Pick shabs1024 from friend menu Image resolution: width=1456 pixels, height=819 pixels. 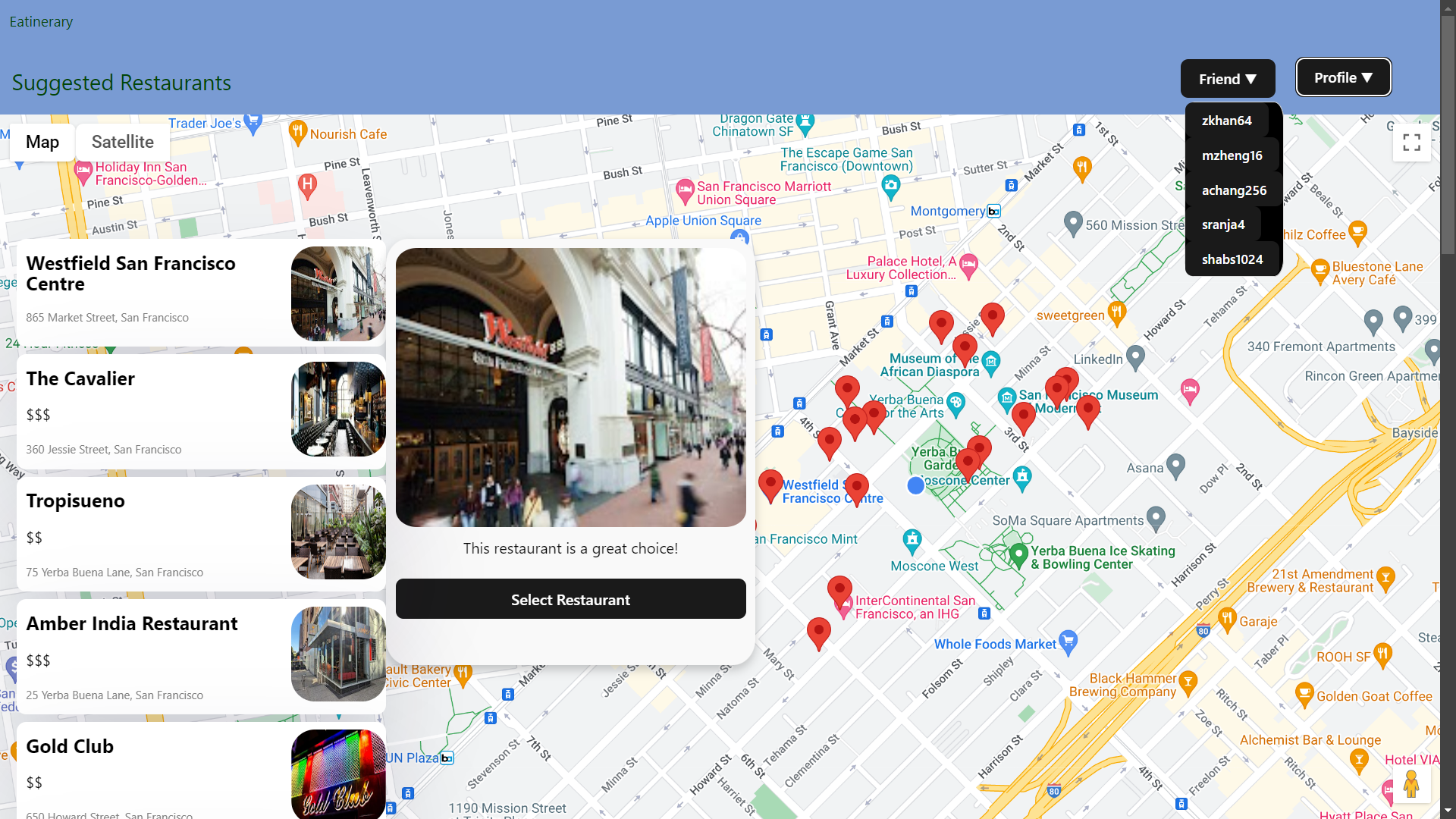(x=1232, y=259)
